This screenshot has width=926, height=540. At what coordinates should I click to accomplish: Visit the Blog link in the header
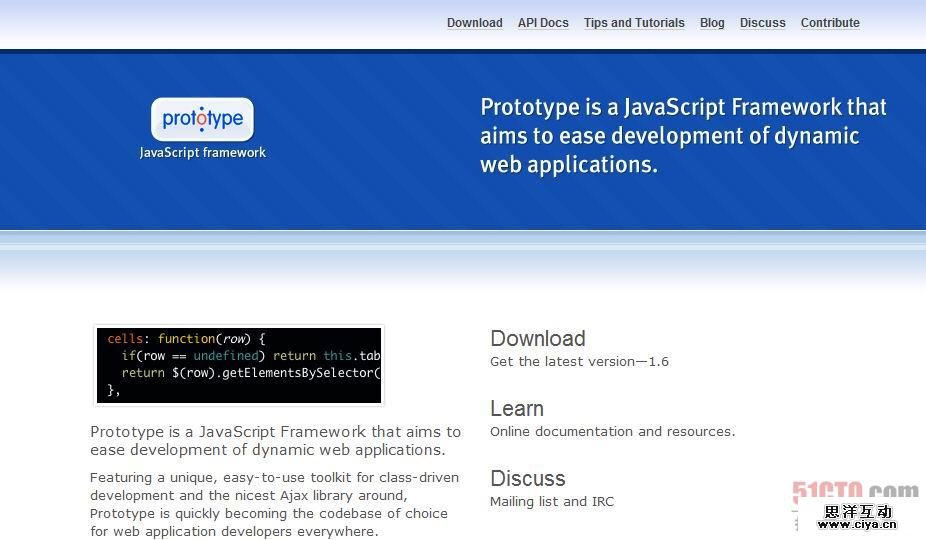712,23
